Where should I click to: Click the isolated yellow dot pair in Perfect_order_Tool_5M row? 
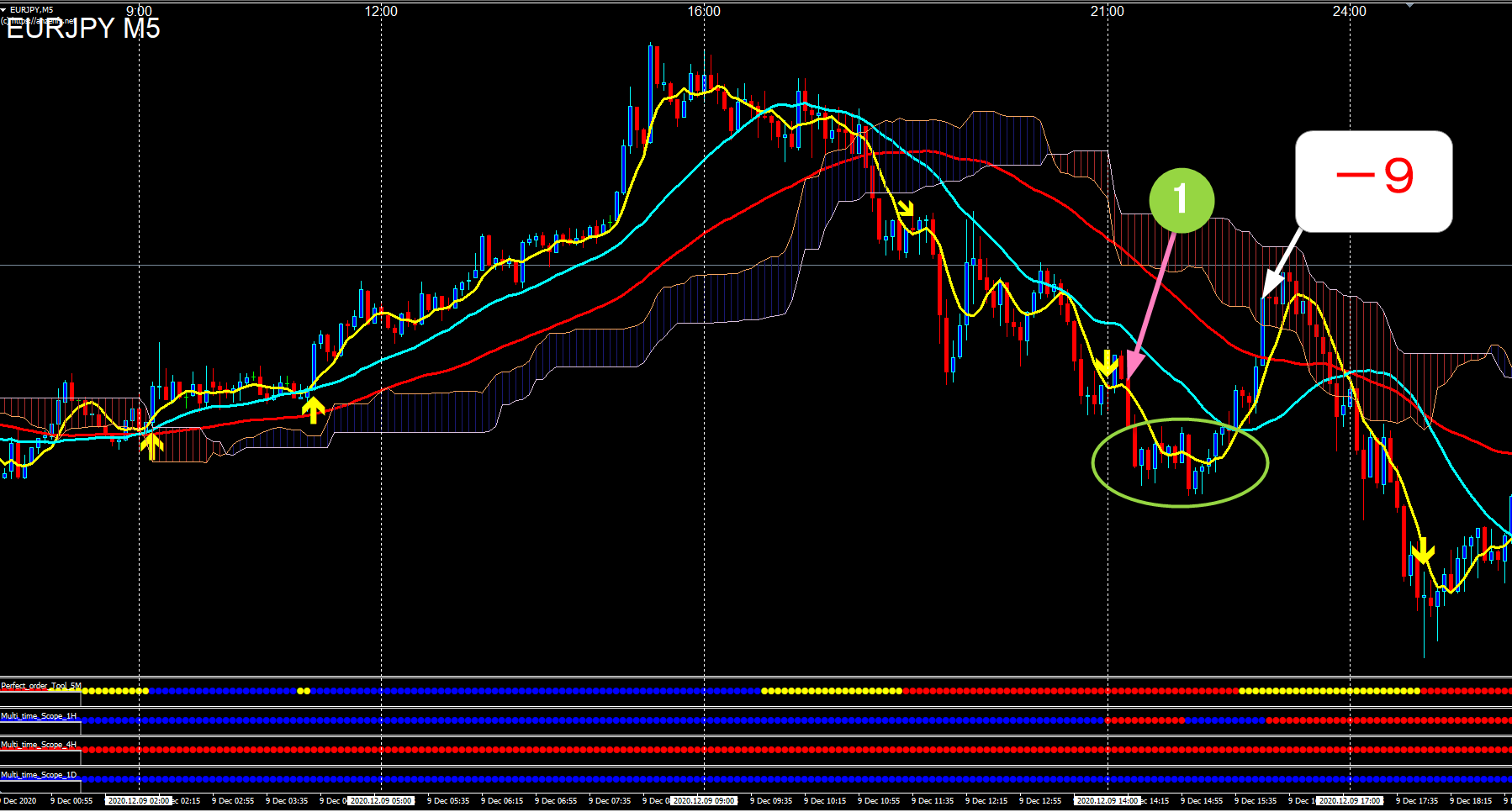click(x=304, y=691)
